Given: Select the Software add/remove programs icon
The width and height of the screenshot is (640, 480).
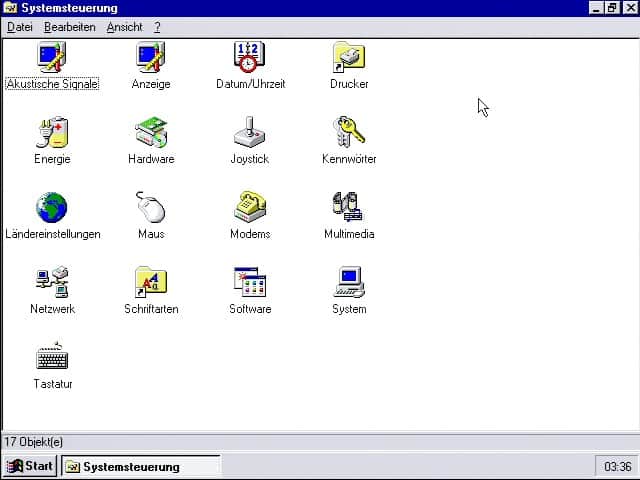Looking at the screenshot, I should pyautogui.click(x=250, y=282).
